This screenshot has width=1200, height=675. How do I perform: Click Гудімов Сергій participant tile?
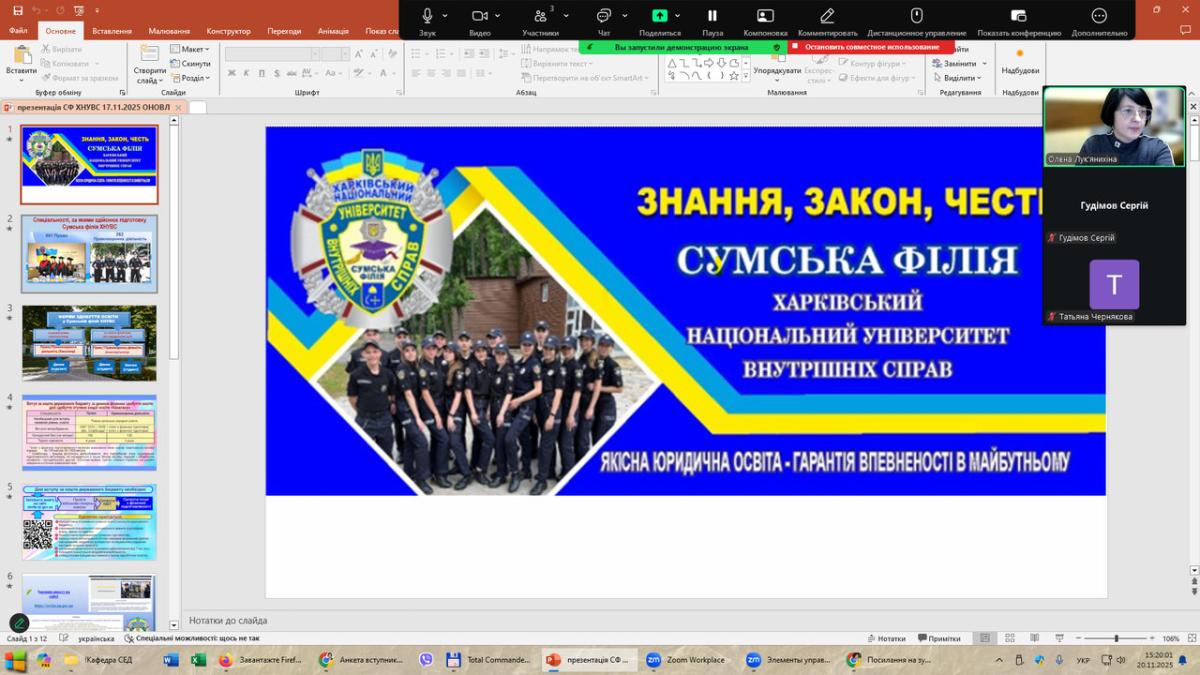coord(1114,206)
